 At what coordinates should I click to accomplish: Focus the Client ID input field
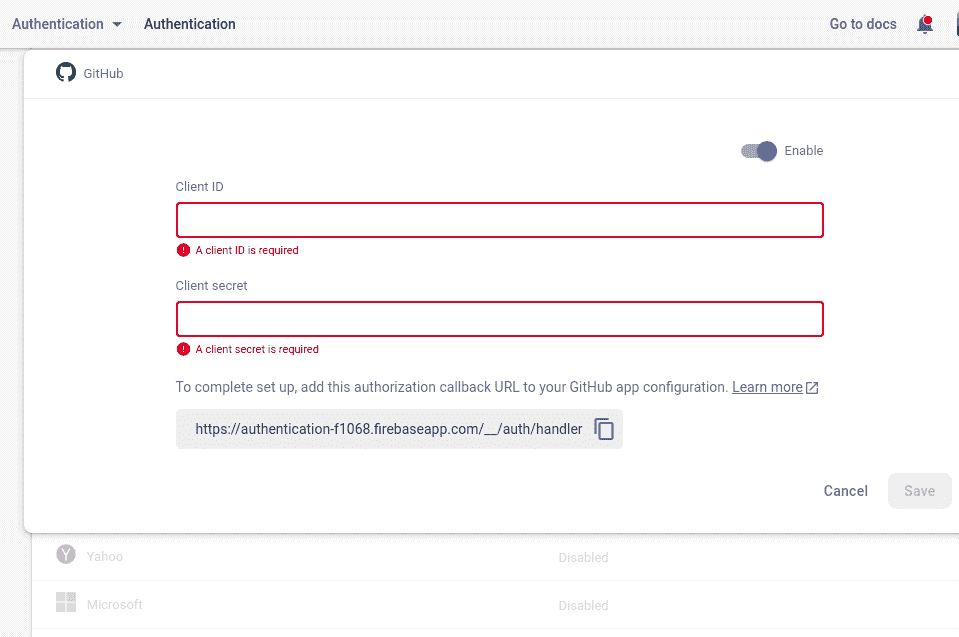coord(499,220)
